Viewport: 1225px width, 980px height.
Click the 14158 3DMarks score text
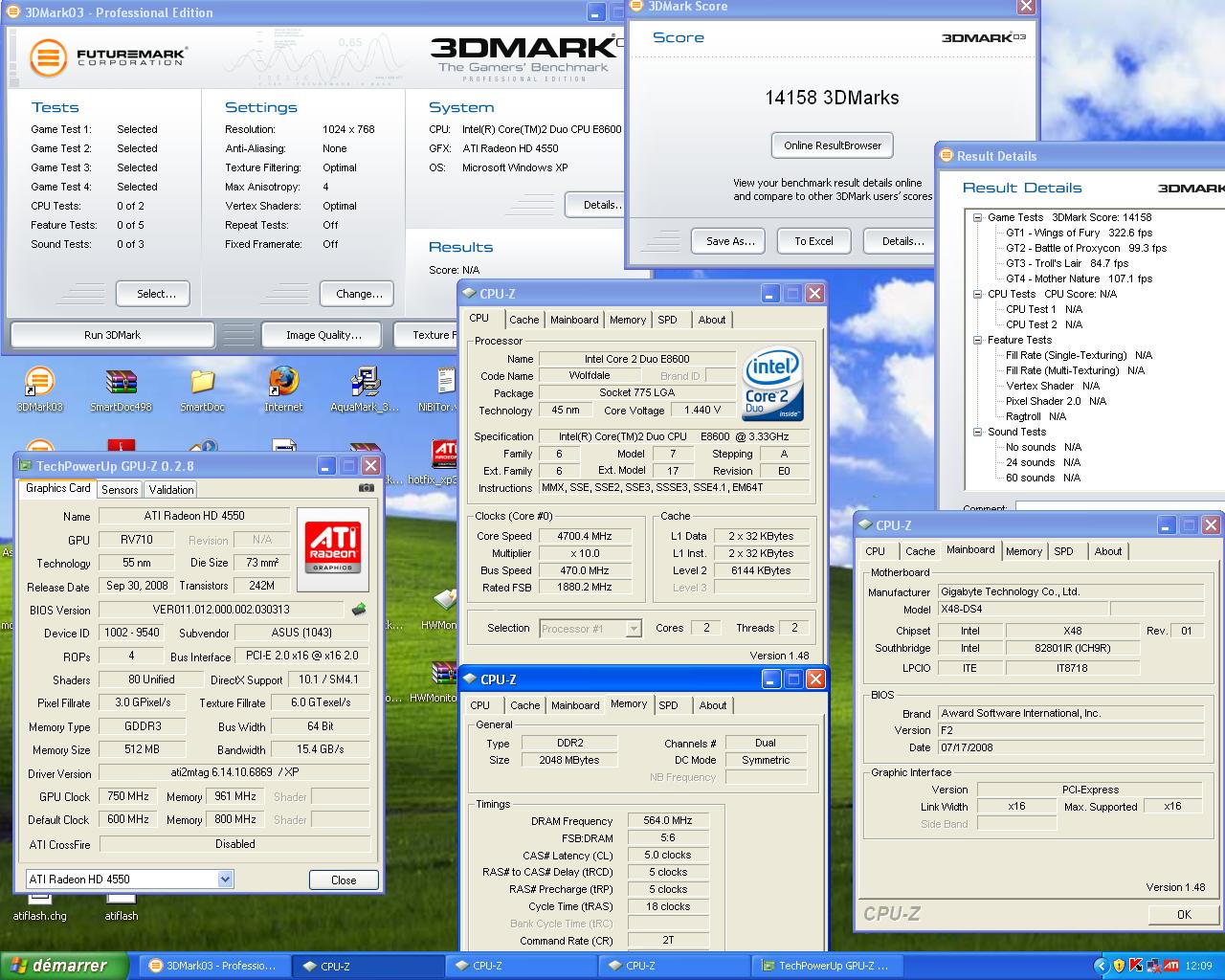coord(832,98)
